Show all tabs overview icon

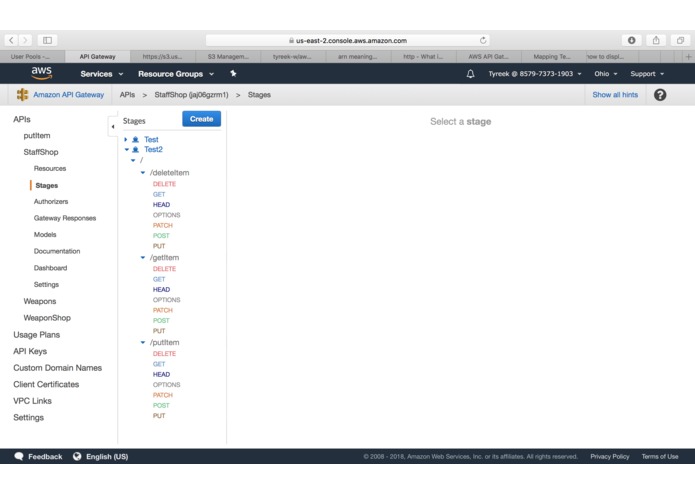[680, 40]
